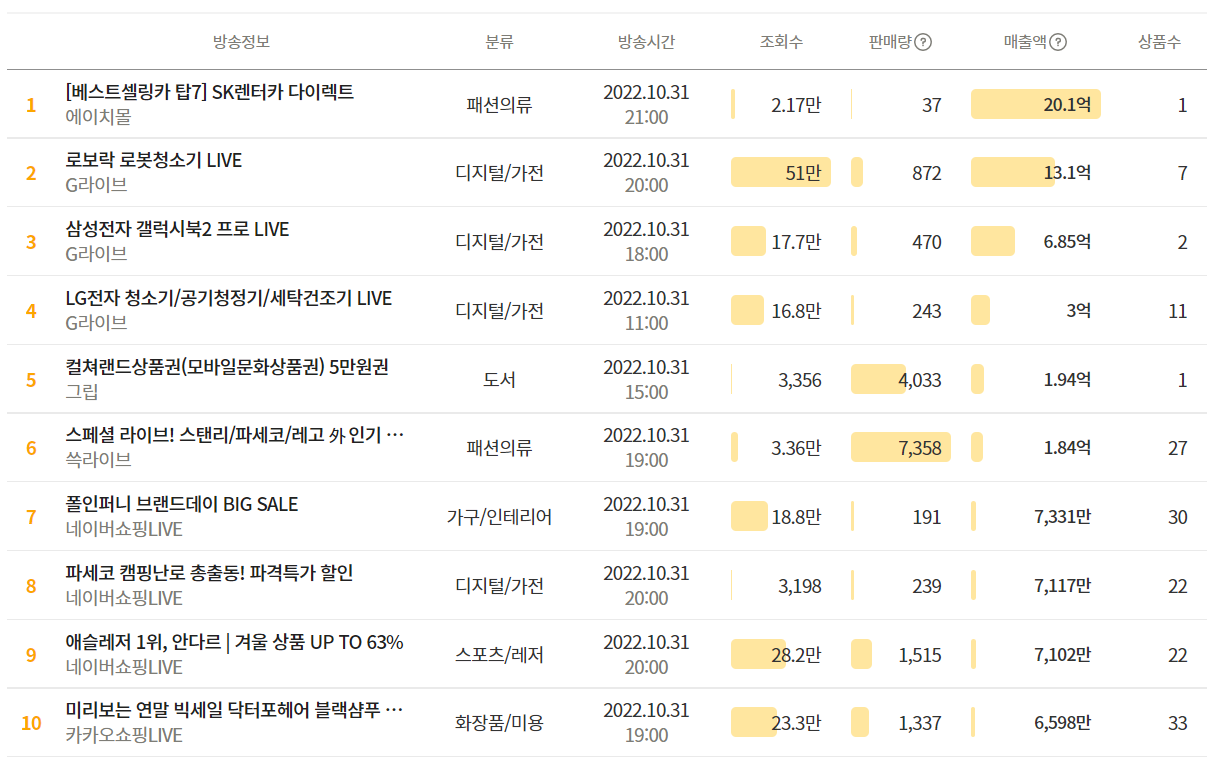Viewport: 1216px width, 770px height.
Task: Click the 6.85억 revenue value
Action: pyautogui.click(x=1067, y=241)
